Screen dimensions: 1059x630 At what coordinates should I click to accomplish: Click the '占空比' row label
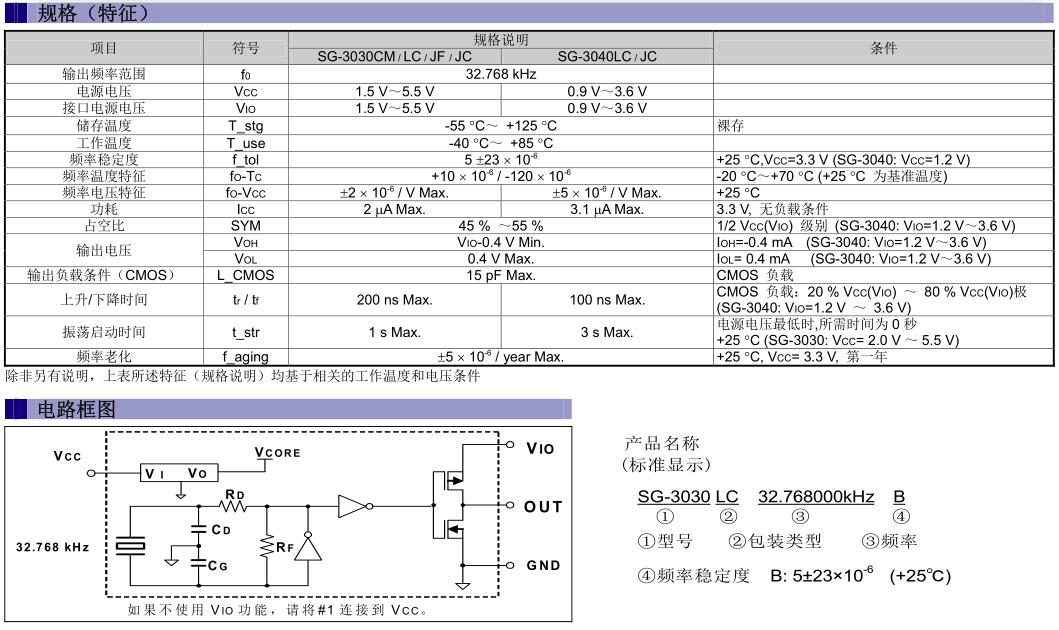[x=104, y=226]
